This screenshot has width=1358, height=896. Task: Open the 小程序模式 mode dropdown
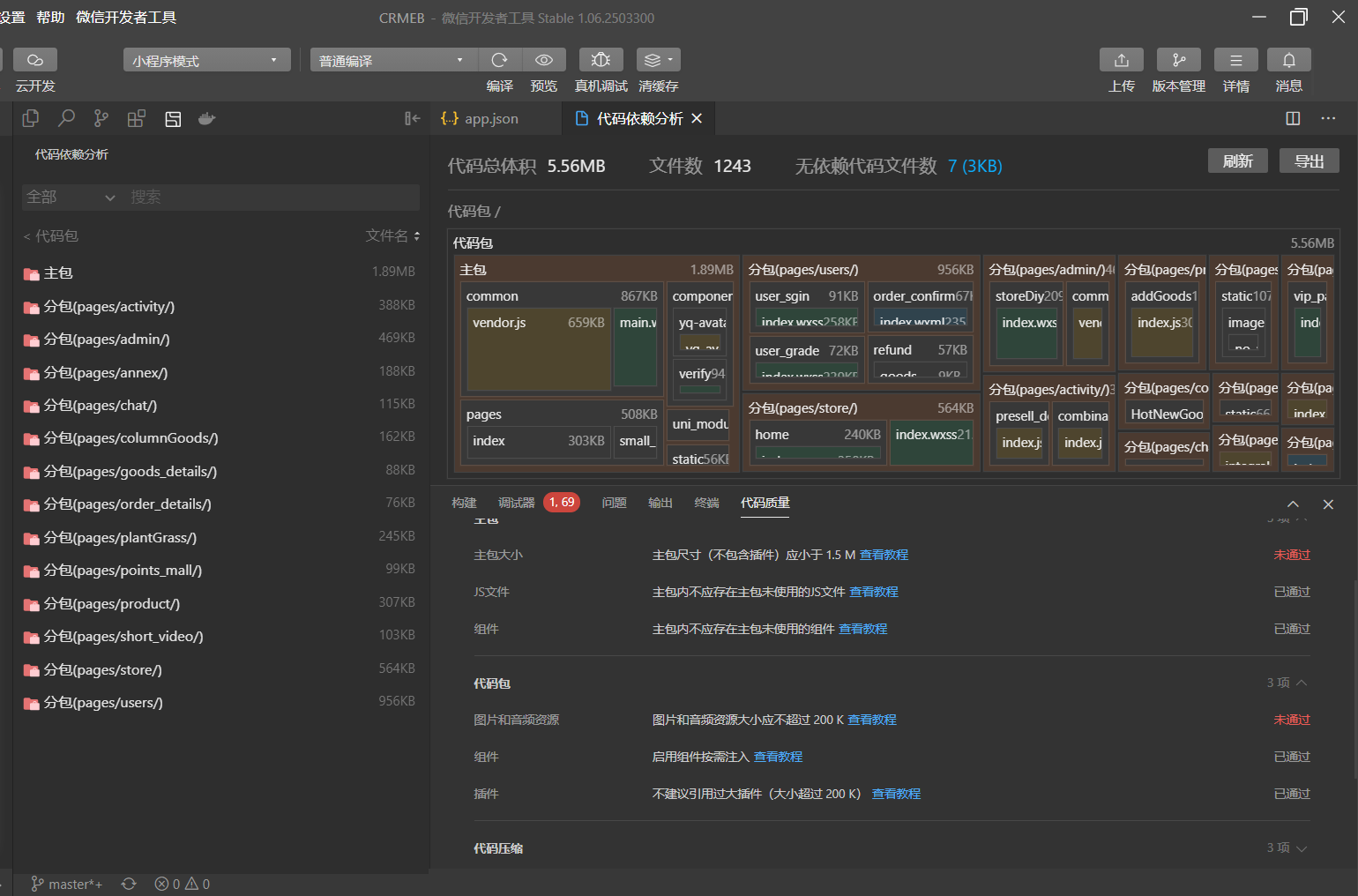coord(206,60)
